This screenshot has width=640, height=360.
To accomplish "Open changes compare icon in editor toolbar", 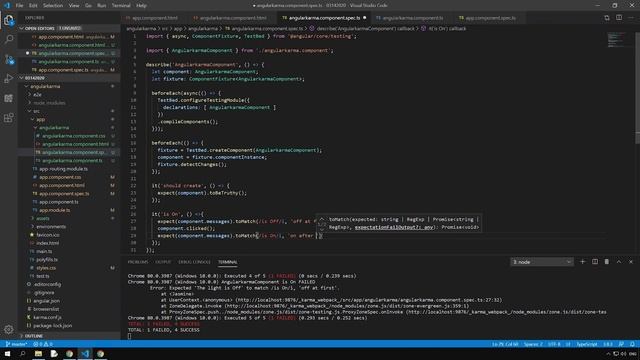I will coord(607,18).
